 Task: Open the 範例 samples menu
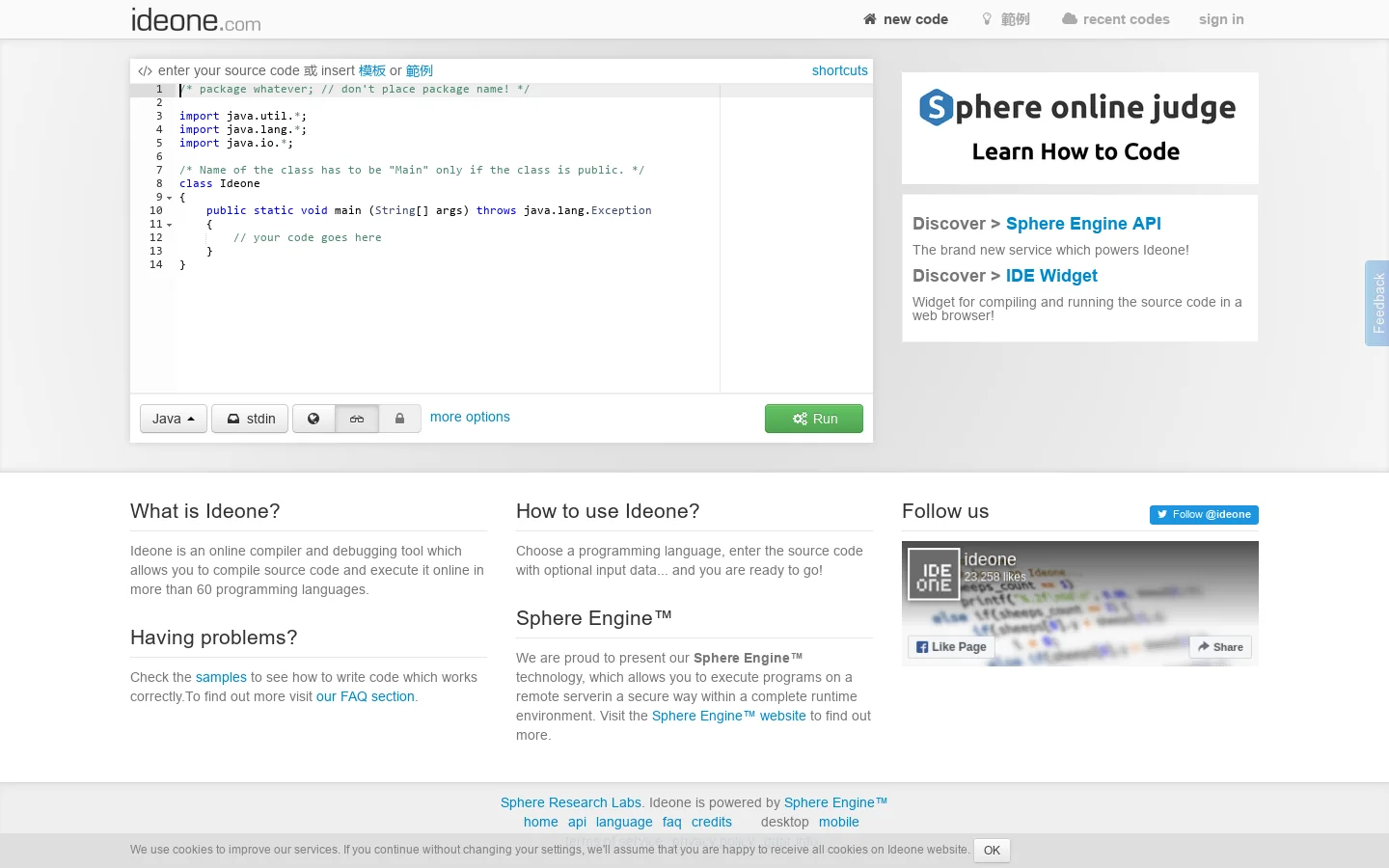click(1005, 19)
